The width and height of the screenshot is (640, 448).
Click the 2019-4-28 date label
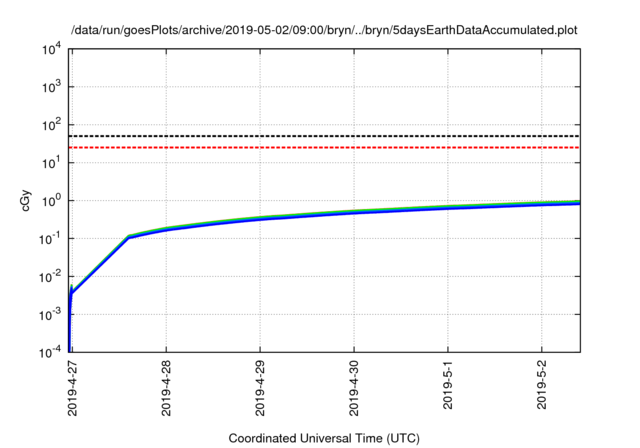pyautogui.click(x=166, y=388)
